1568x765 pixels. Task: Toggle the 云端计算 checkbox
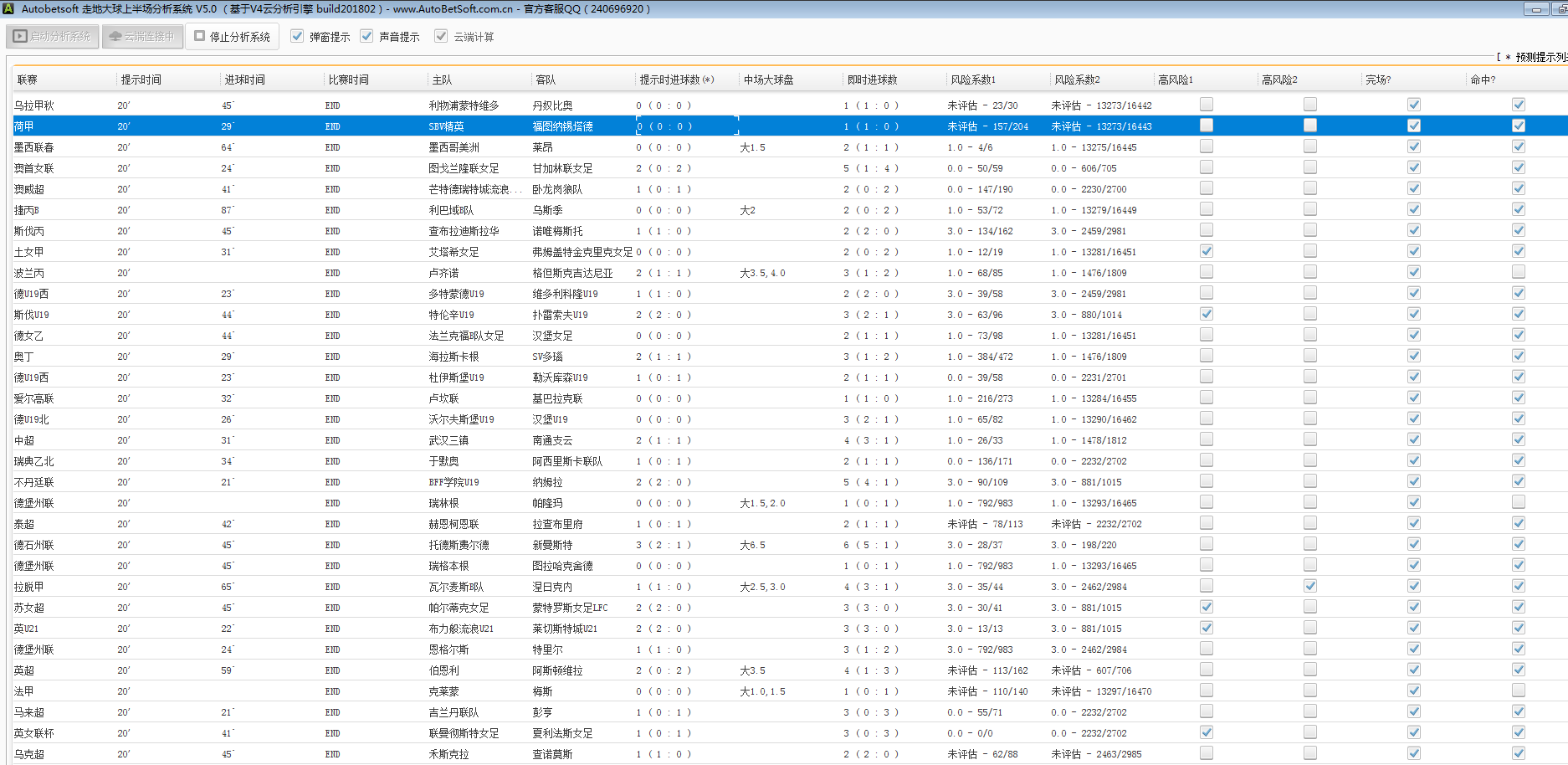(441, 36)
